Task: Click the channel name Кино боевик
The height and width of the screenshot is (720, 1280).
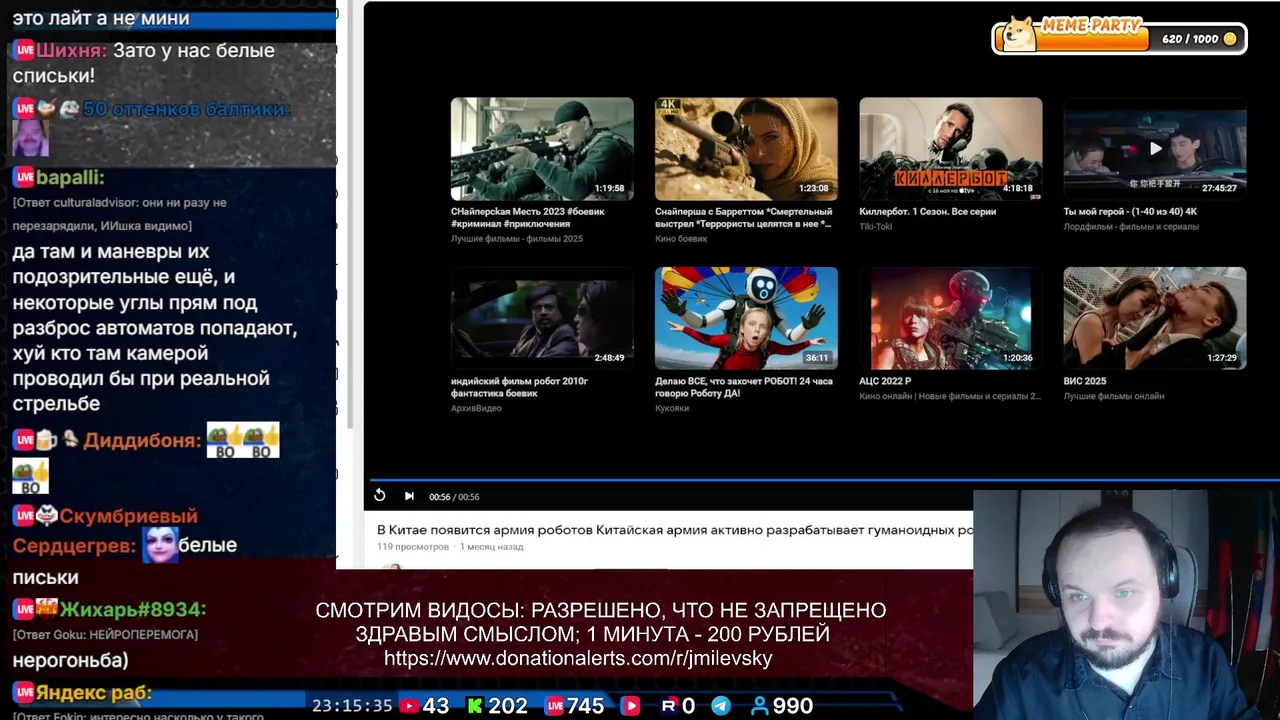Action: pyautogui.click(x=681, y=239)
